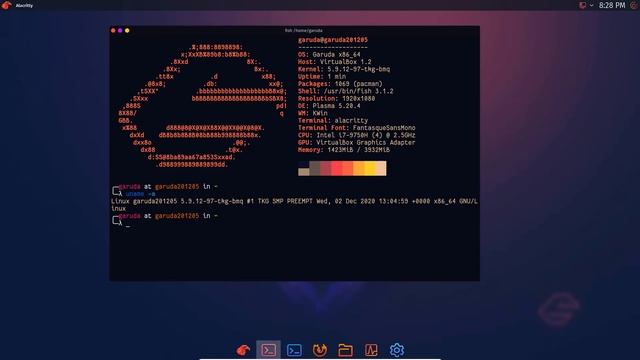Click the 'Terminal Font: FantasqueSansMono' line
The width and height of the screenshot is (640, 360).
(x=357, y=128)
